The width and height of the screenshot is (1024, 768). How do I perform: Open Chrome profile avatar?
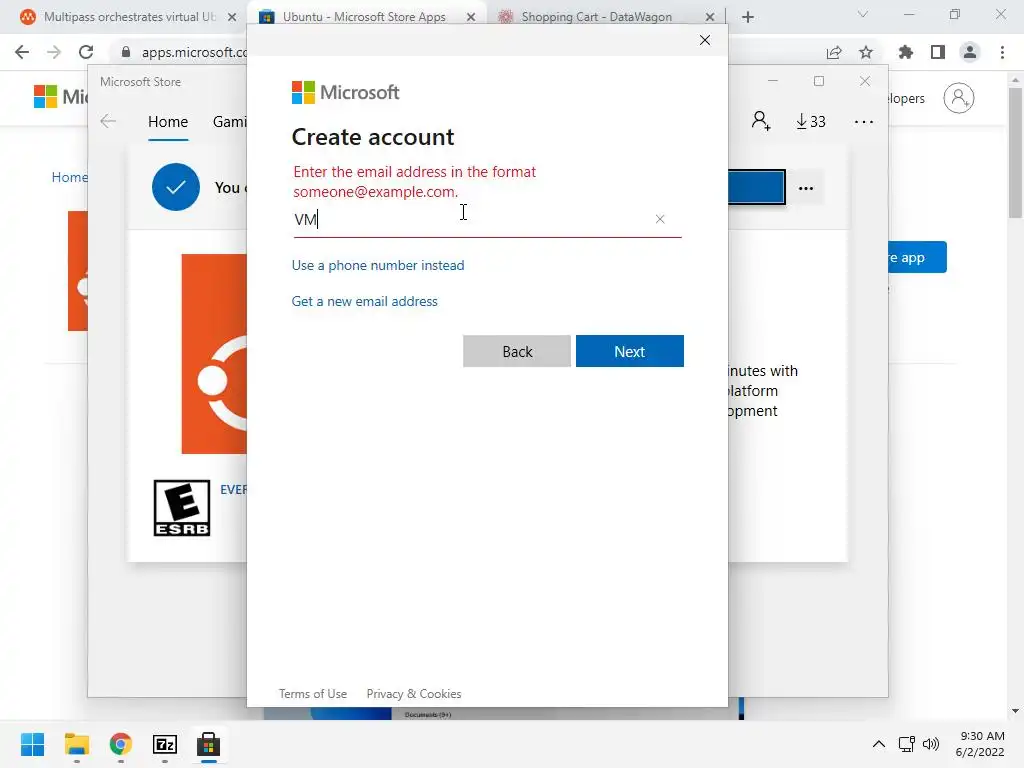(970, 52)
